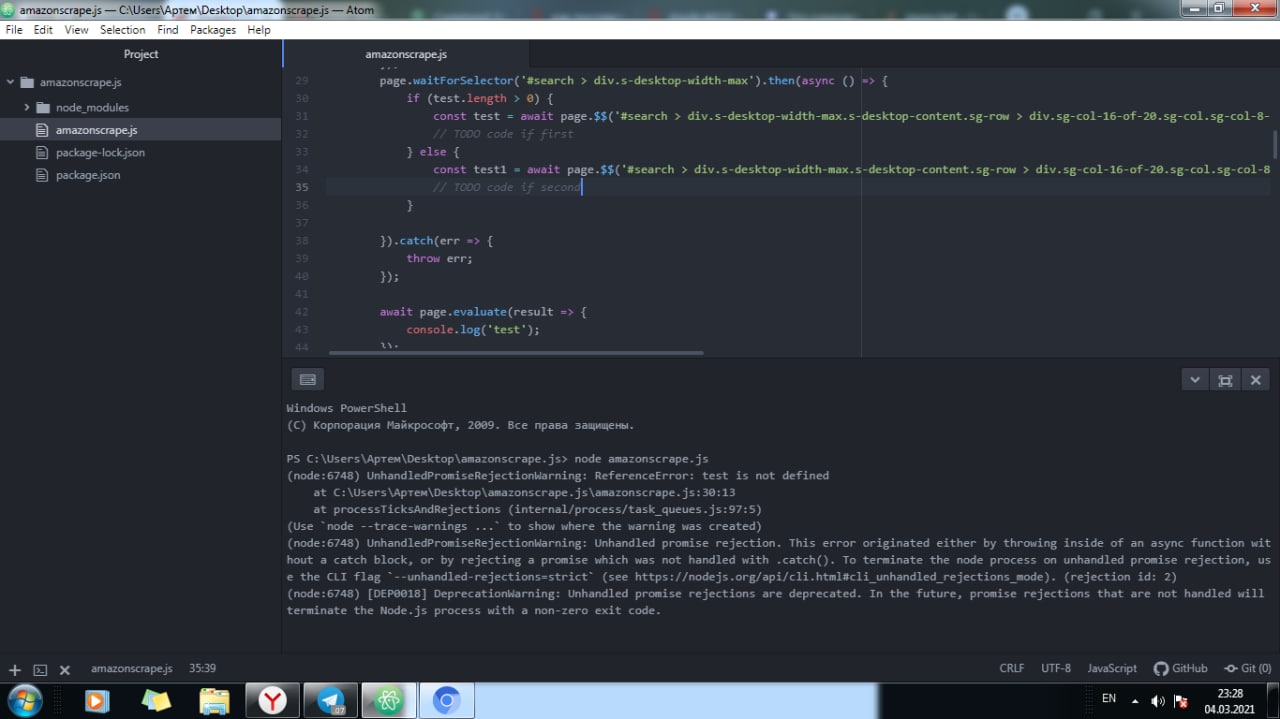Close the terminal panel with X
The image size is (1280, 719).
pos(1255,380)
